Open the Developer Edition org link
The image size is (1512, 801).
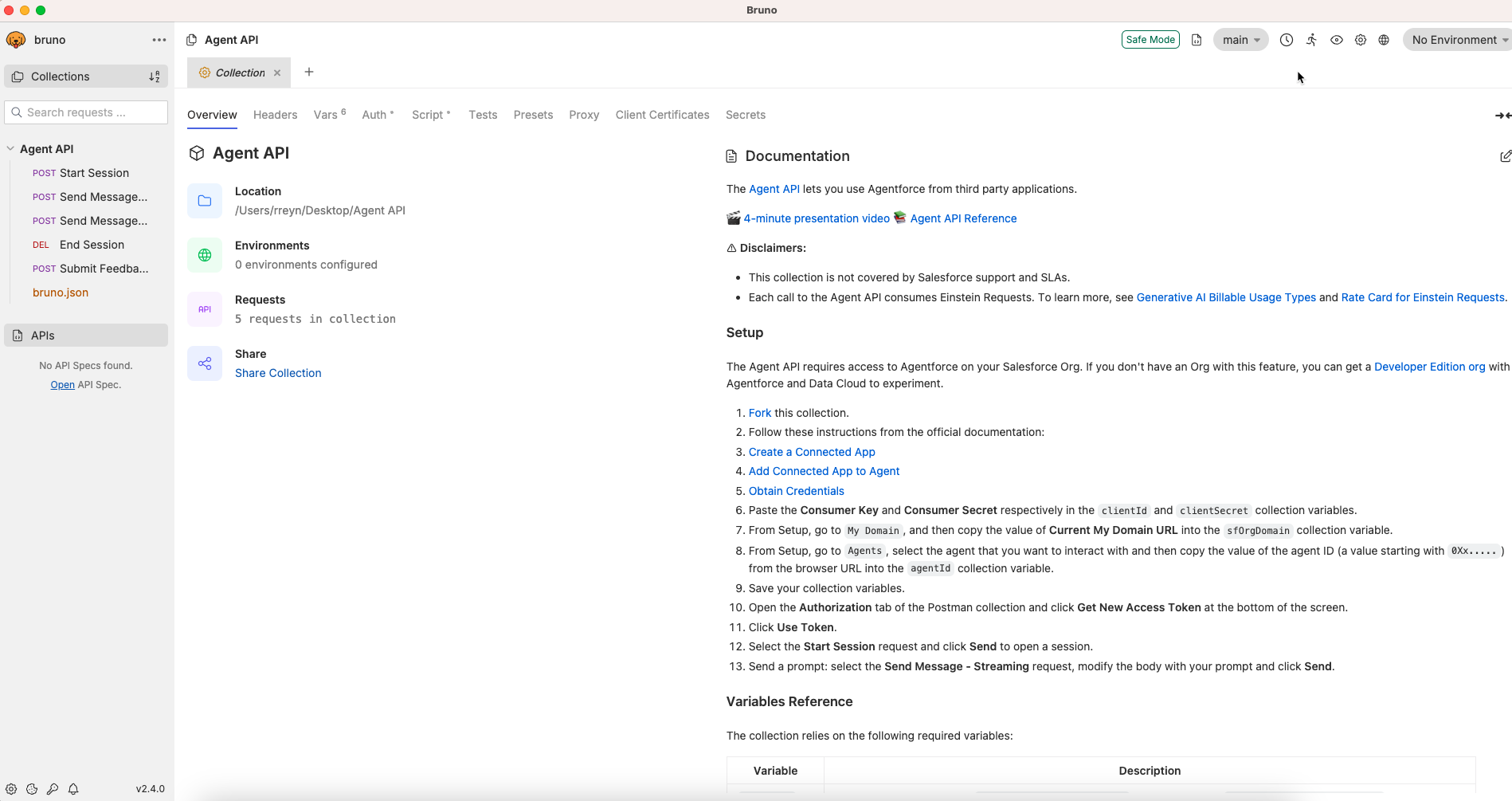click(x=1430, y=367)
